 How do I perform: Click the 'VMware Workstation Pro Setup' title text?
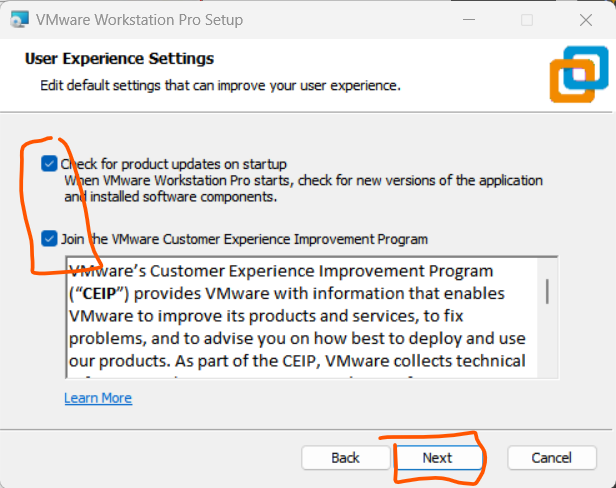[x=139, y=20]
